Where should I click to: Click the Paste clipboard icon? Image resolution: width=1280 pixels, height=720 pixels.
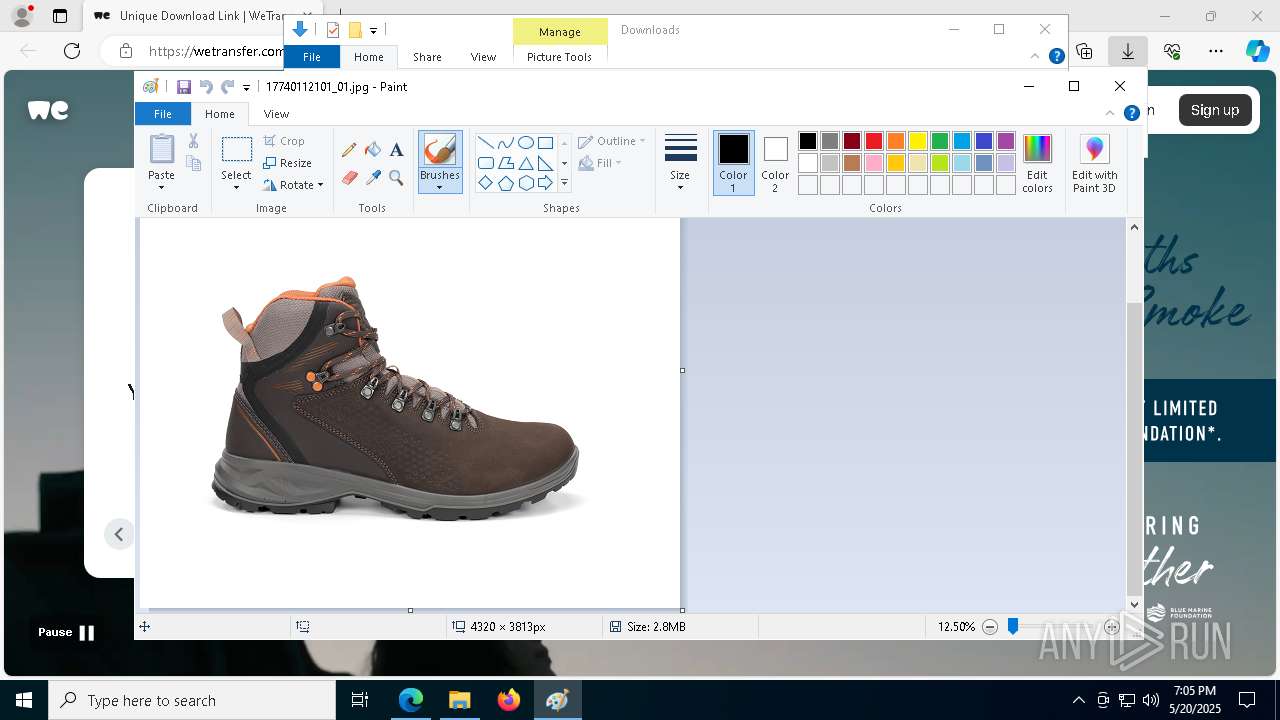point(161,149)
